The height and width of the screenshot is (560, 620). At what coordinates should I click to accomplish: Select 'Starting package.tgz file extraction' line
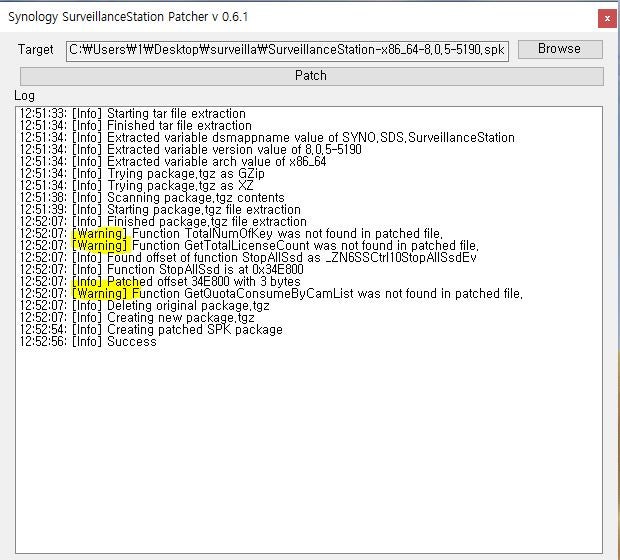[160, 210]
